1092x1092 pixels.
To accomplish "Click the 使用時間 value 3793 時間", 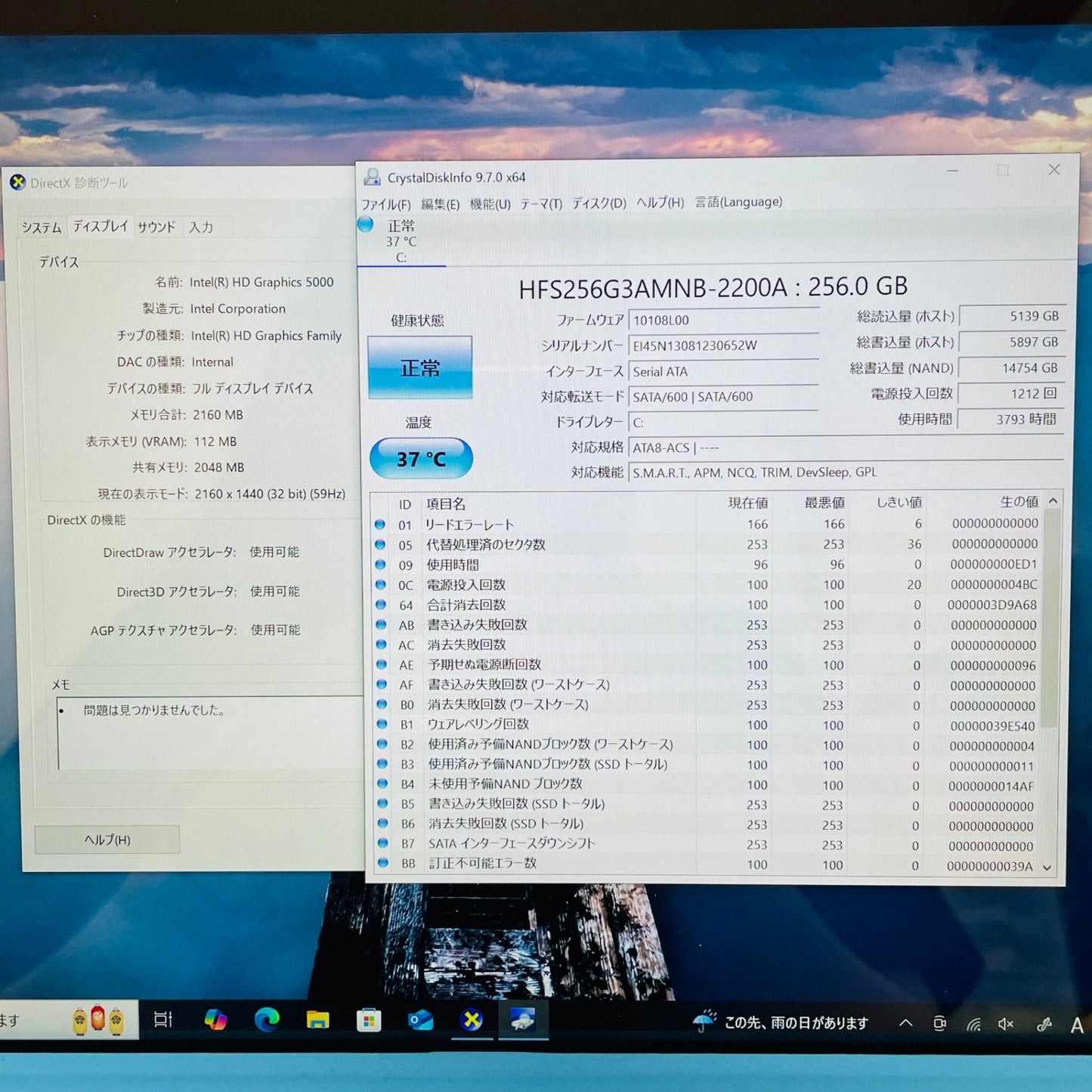I will tap(1011, 419).
